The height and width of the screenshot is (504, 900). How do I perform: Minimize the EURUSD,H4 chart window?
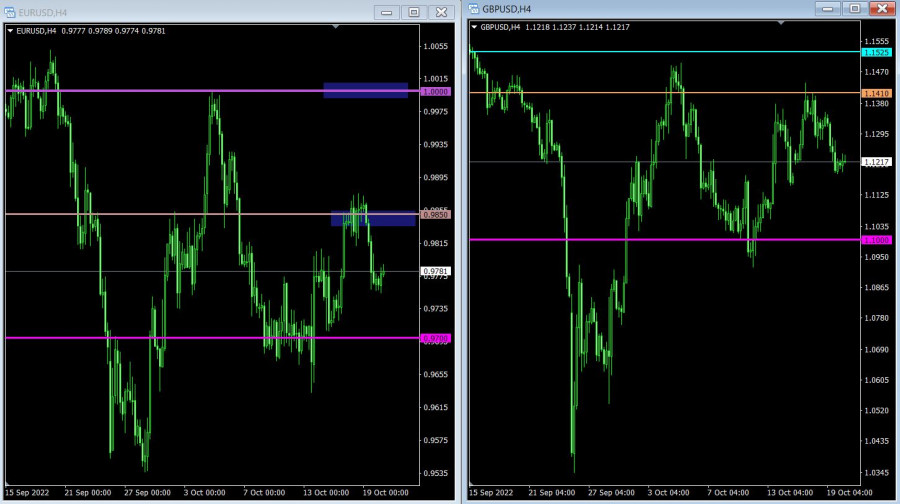click(x=387, y=12)
